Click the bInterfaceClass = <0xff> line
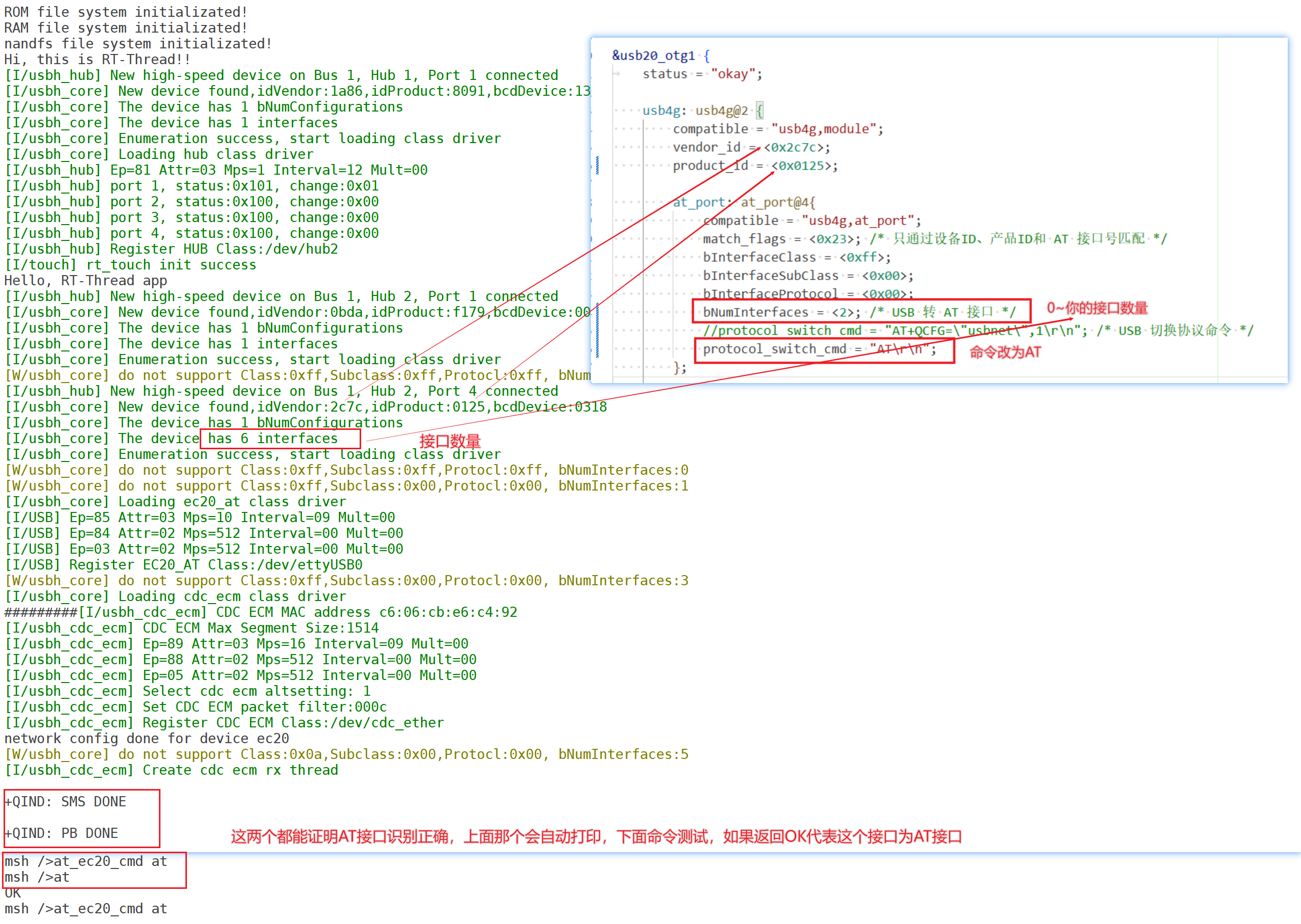 (796, 257)
